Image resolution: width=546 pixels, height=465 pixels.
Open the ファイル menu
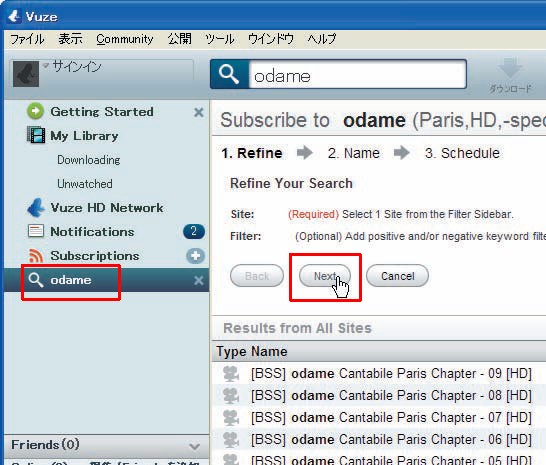[x=27, y=39]
